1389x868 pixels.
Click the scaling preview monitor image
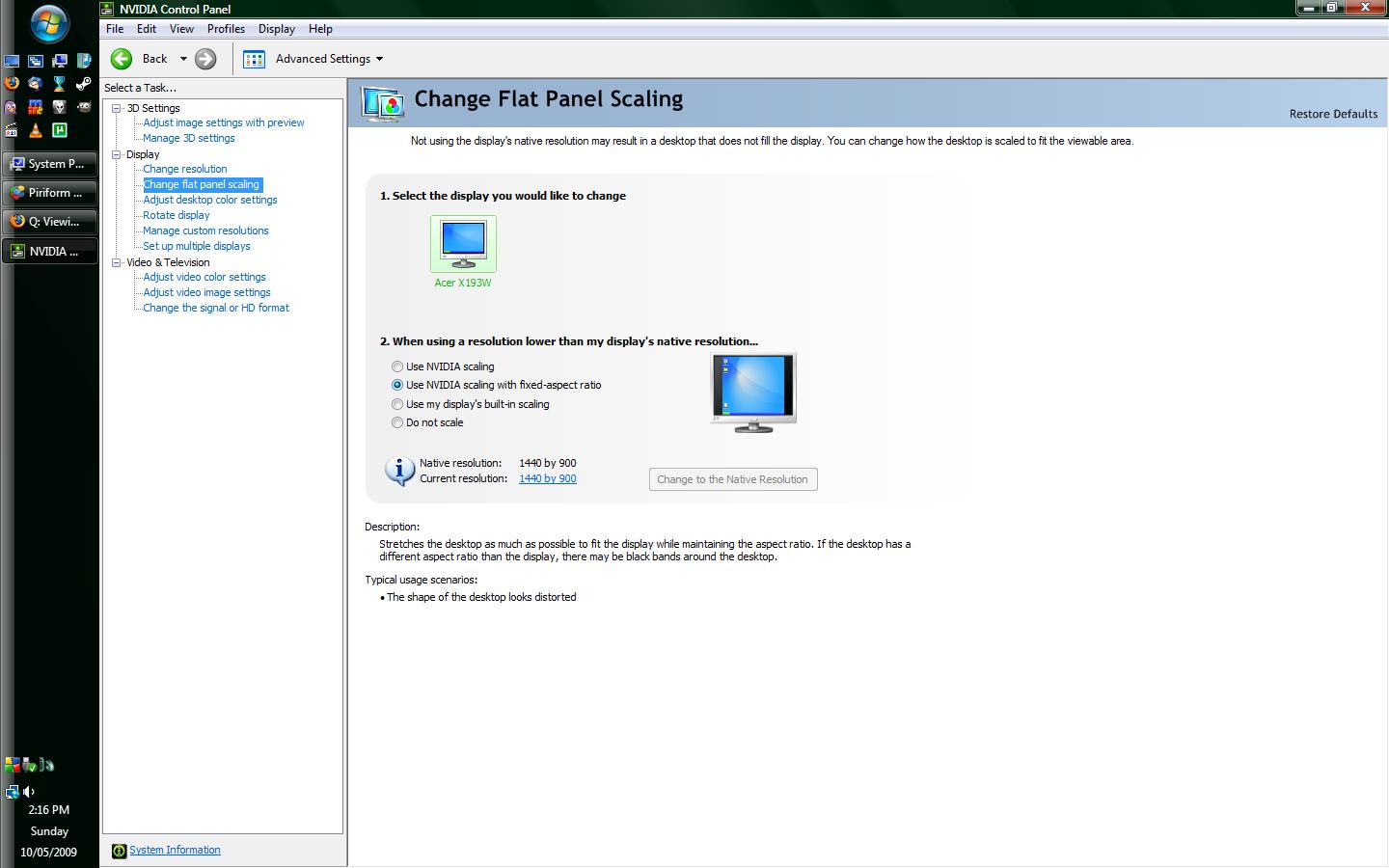(x=753, y=393)
